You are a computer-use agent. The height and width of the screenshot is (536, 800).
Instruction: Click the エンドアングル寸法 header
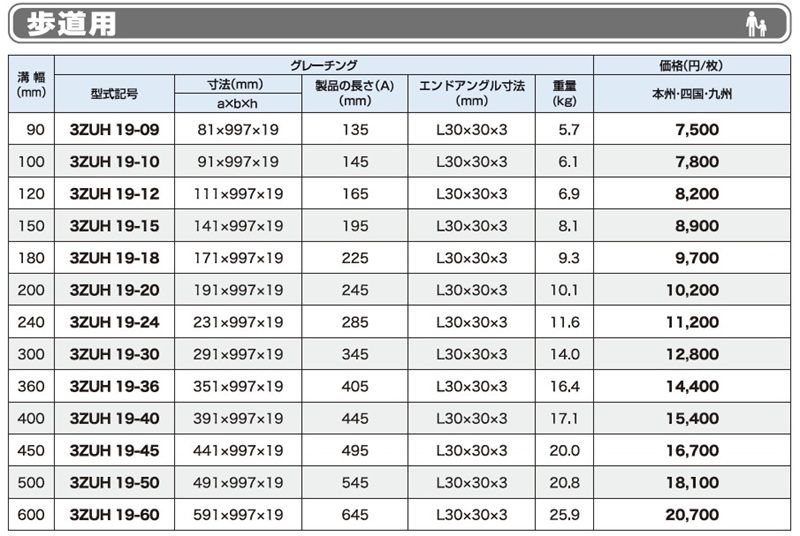point(471,93)
